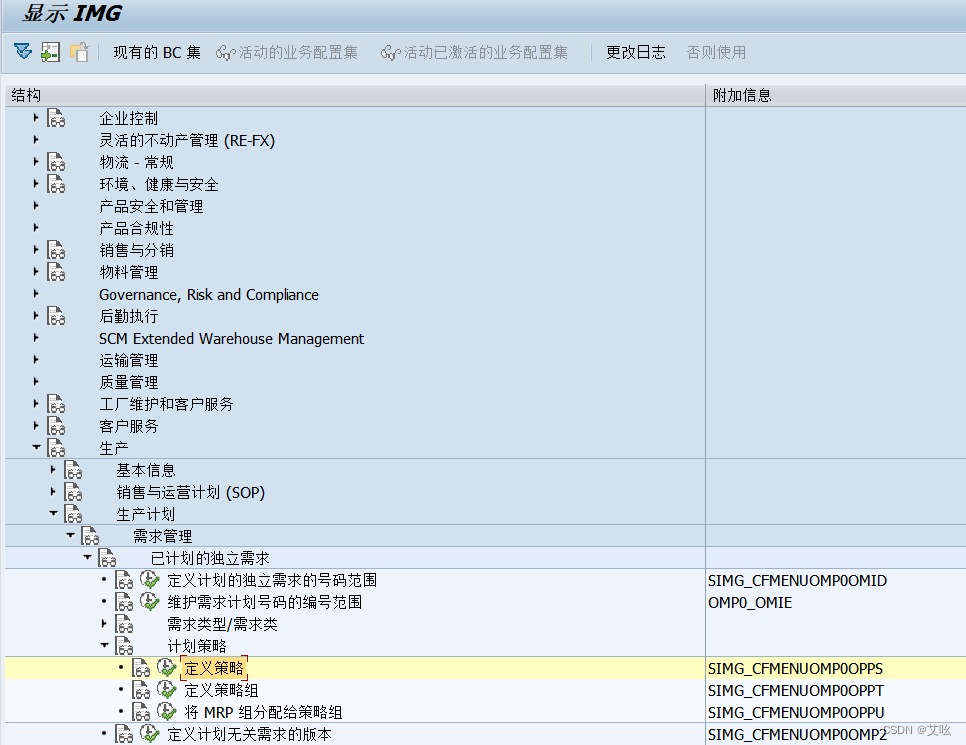966x745 pixels.
Task: Execute icon for 将 MRP 组分配给策略组
Action: [x=166, y=712]
